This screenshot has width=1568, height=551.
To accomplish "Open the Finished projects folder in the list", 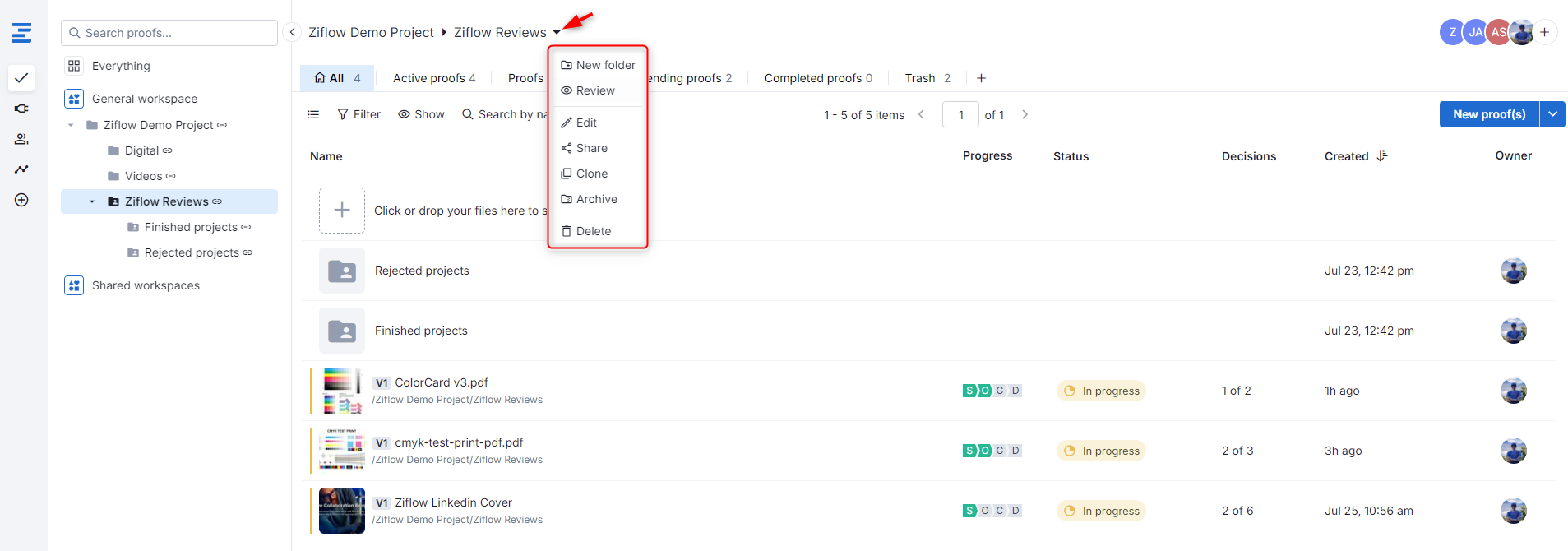I will tap(421, 331).
